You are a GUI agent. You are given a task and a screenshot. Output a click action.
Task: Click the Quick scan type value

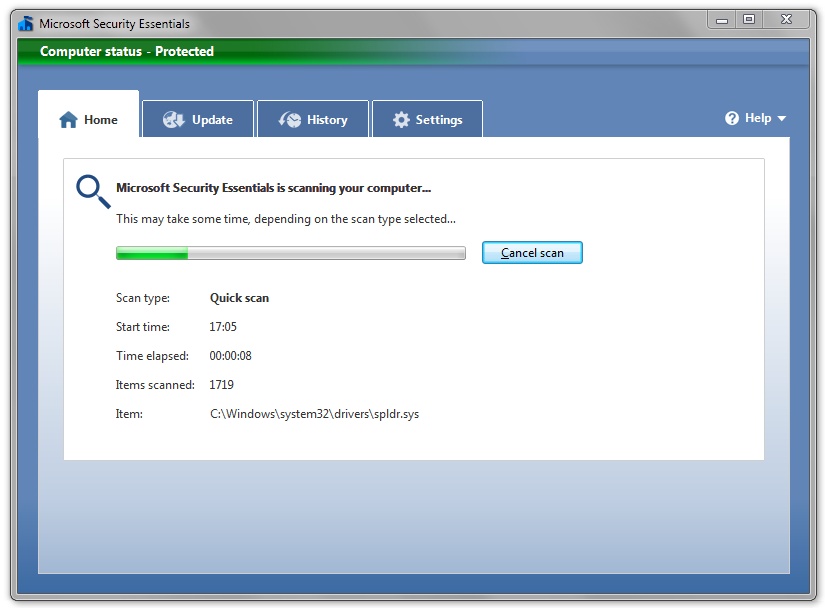(x=239, y=298)
